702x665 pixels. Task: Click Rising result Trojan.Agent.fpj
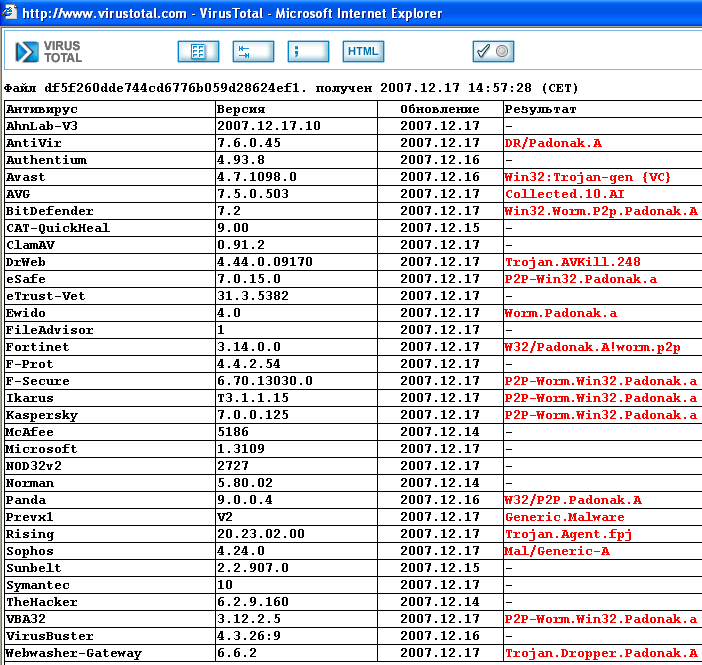click(569, 535)
